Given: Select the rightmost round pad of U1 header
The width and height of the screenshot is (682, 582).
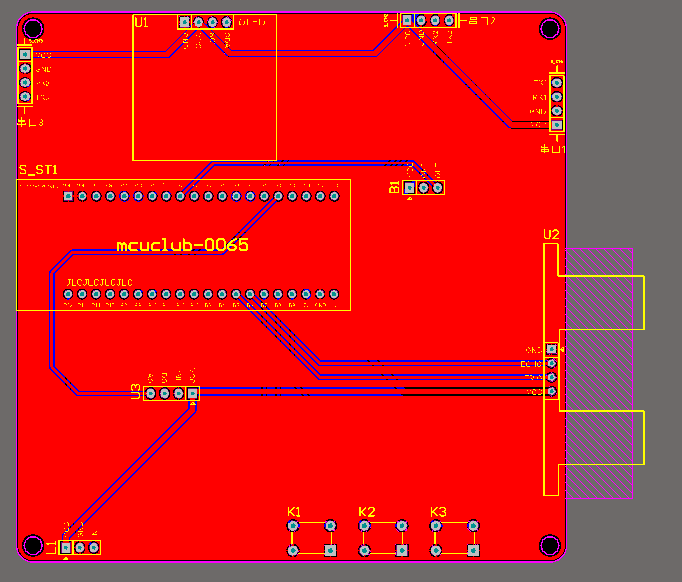Looking at the screenshot, I should [x=227, y=22].
